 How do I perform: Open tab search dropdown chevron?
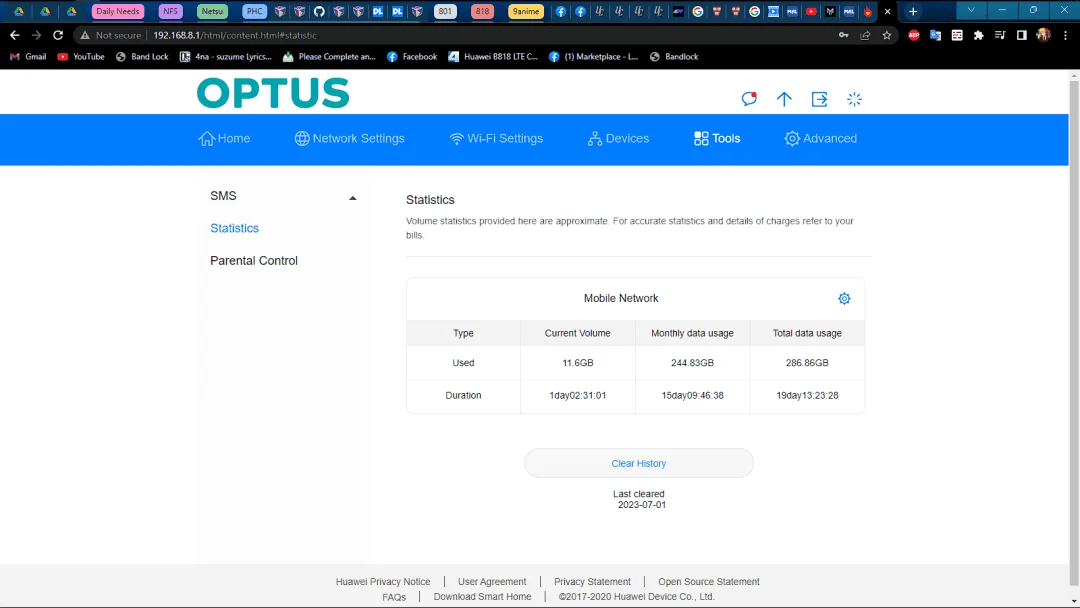970,10
